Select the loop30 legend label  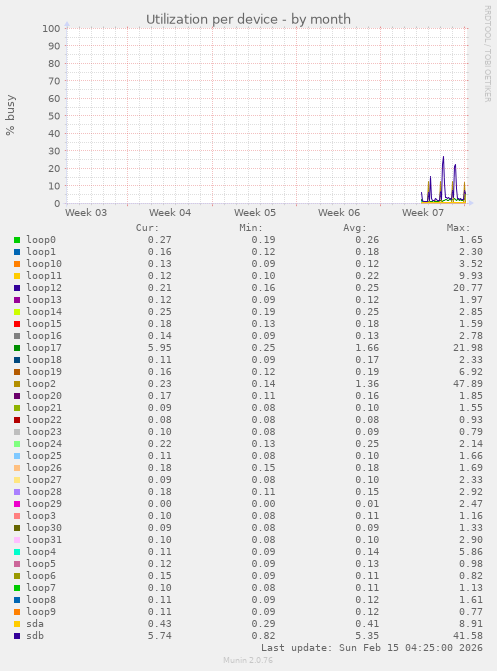(x=44, y=528)
